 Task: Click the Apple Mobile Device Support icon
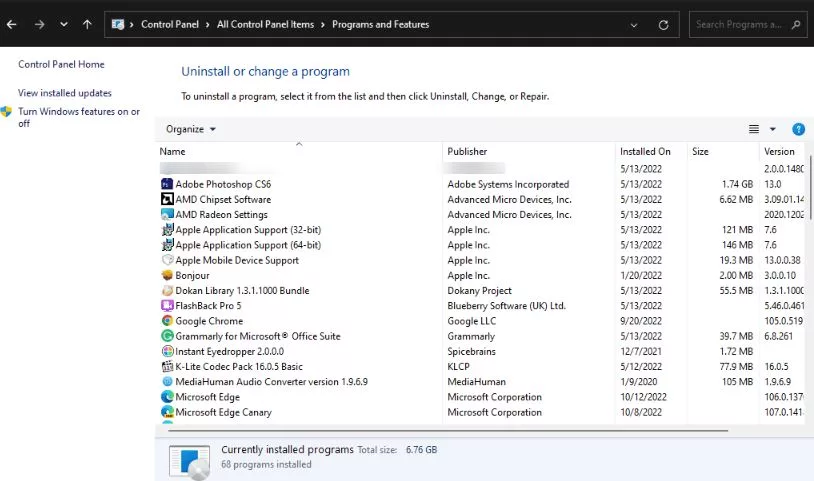pyautogui.click(x=167, y=260)
